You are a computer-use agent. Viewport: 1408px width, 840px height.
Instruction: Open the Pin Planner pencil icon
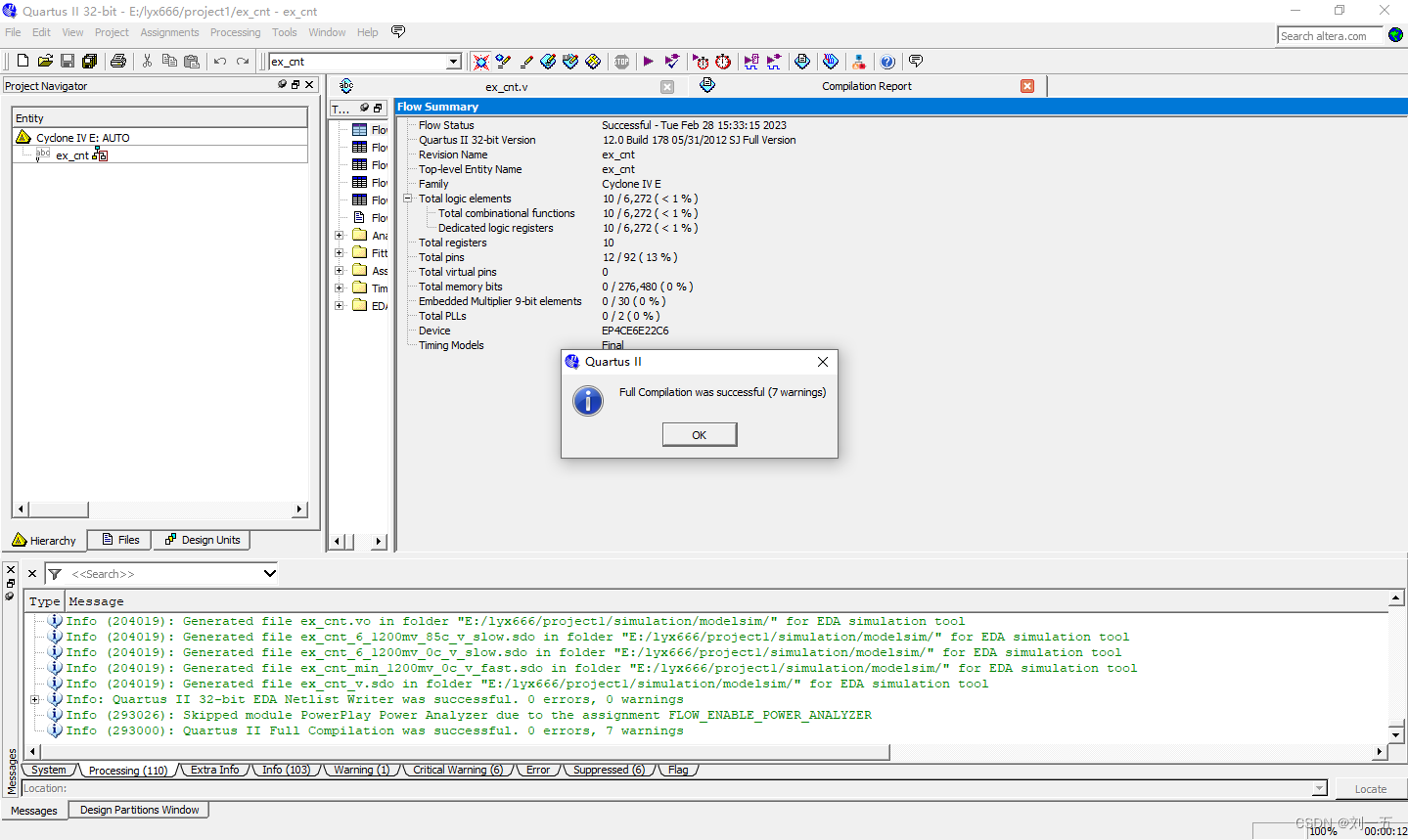tap(526, 62)
